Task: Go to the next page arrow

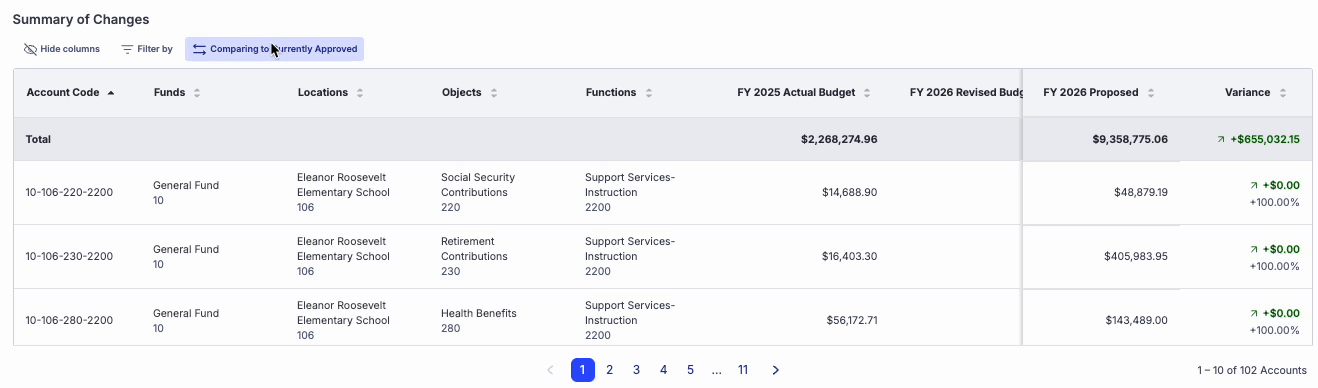Action: pyautogui.click(x=775, y=370)
